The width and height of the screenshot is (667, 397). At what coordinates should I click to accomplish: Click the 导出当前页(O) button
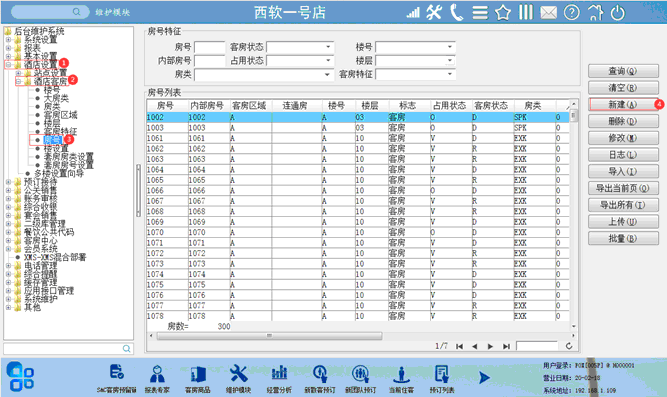coord(623,188)
